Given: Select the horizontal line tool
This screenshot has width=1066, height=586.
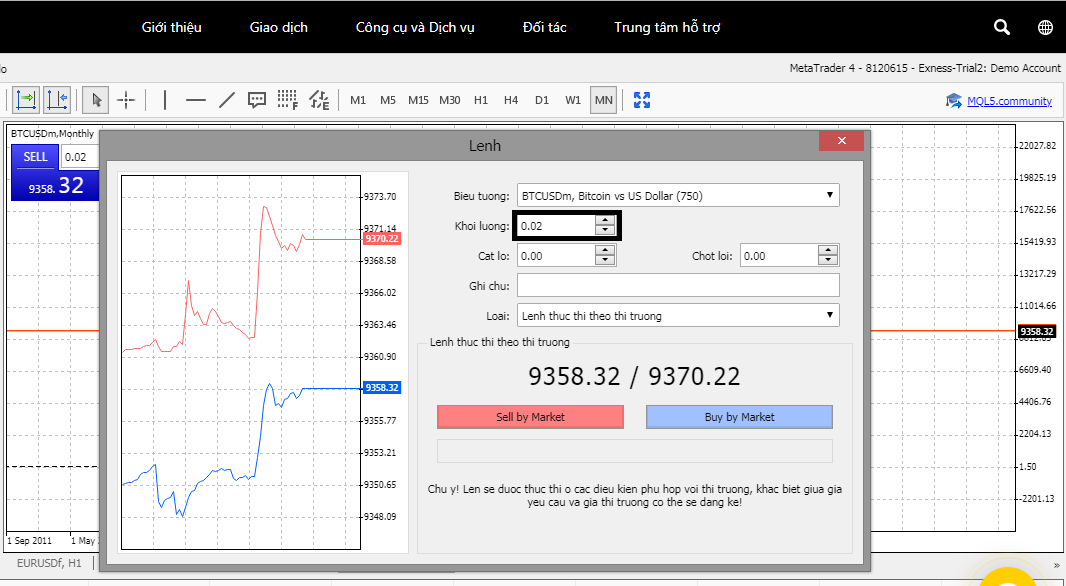Looking at the screenshot, I should [196, 99].
